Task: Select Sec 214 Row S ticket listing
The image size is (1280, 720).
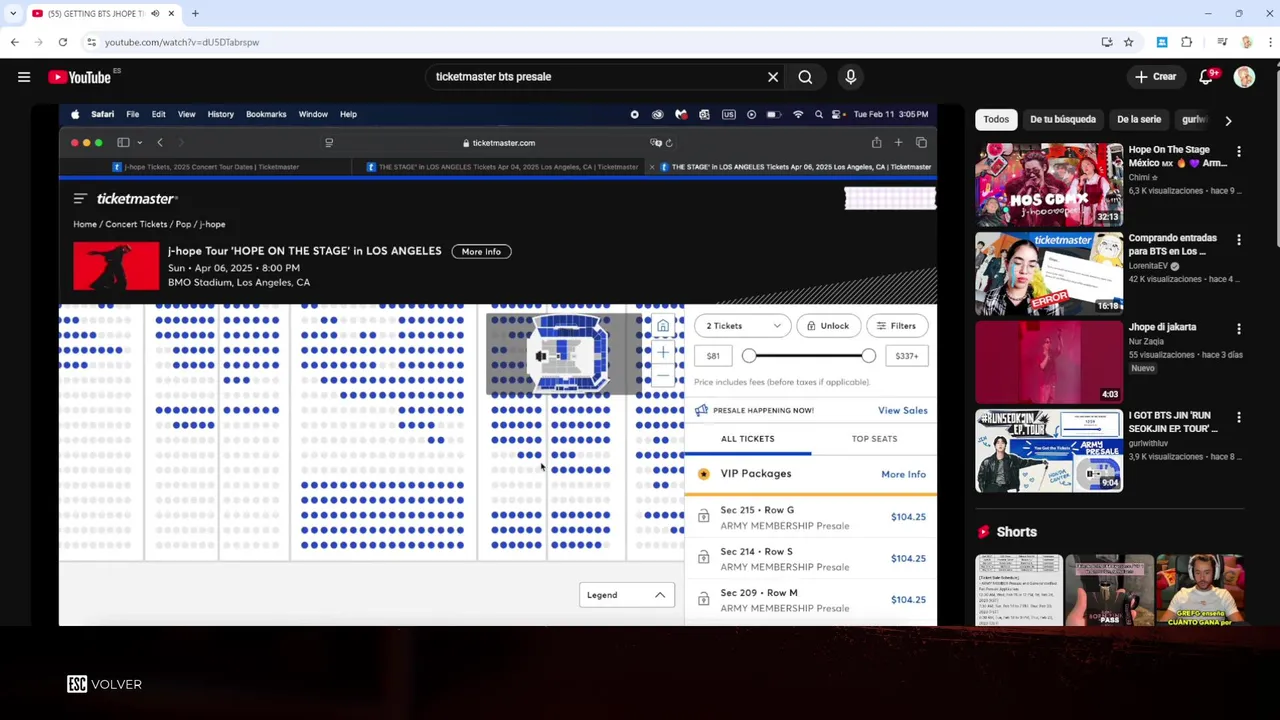Action: click(811, 559)
